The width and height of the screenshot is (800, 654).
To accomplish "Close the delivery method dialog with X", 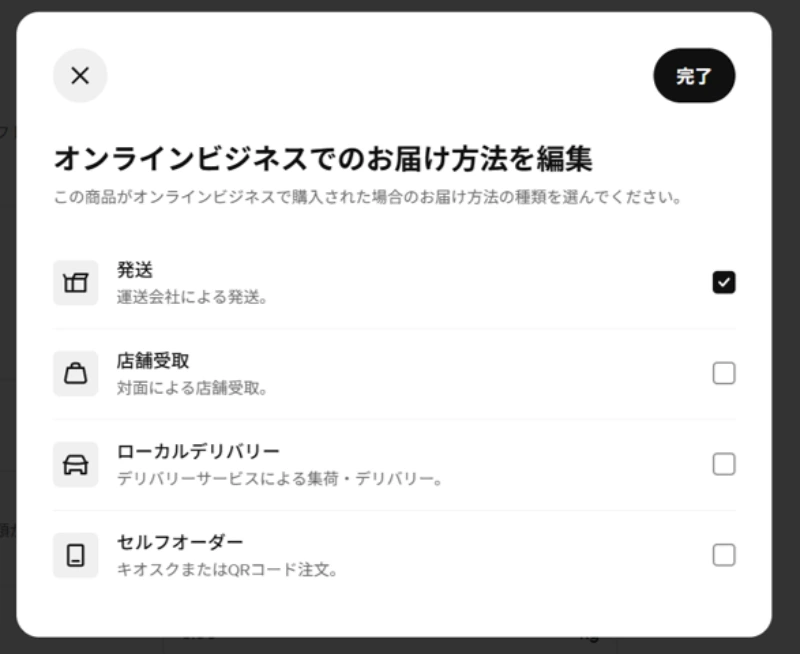I will point(80,76).
